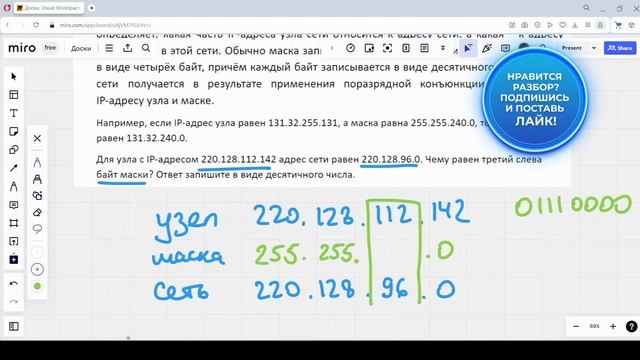This screenshot has width=640, height=360.
Task: Open the Доски board title
Action: coord(81,48)
